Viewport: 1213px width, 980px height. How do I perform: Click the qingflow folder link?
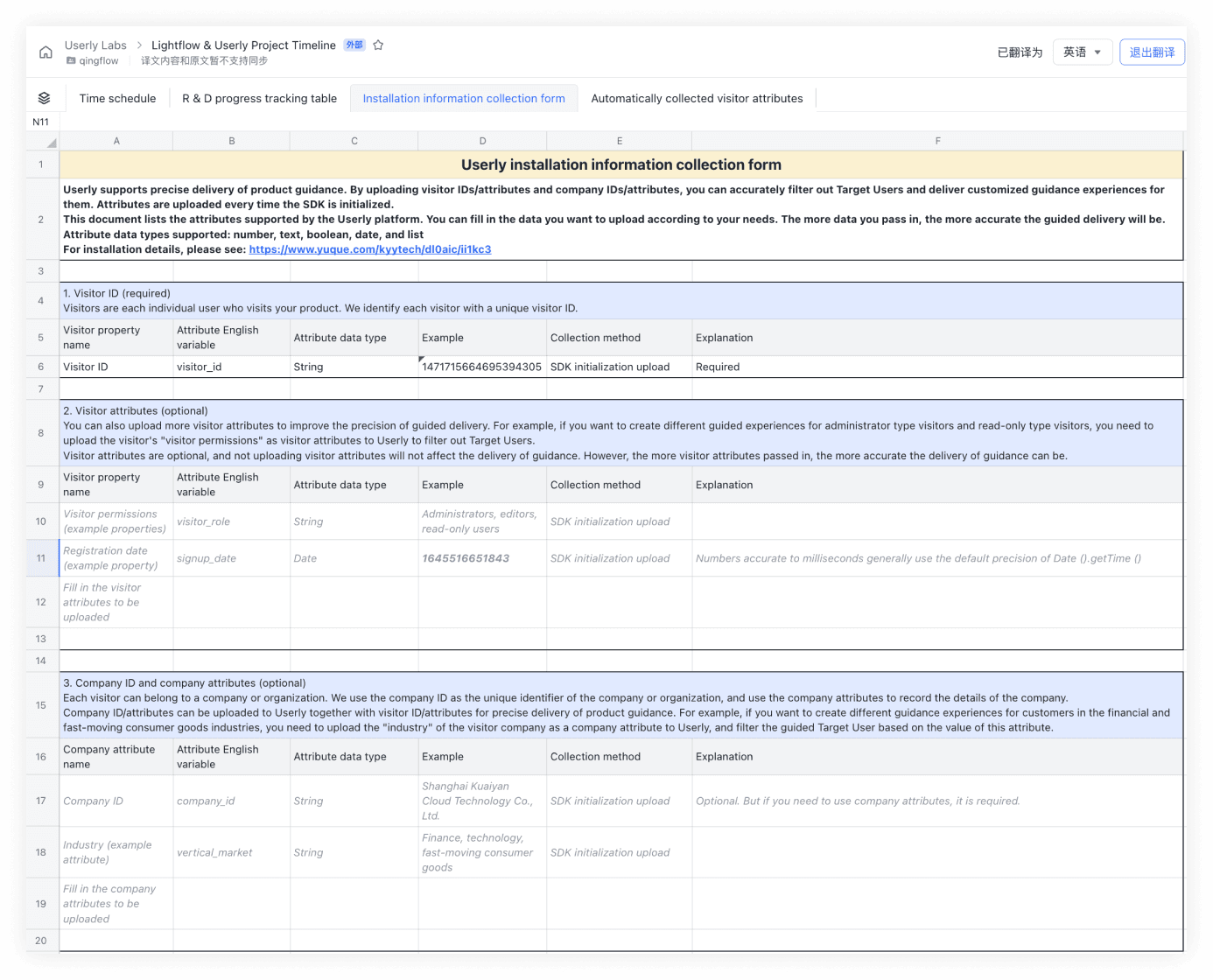point(98,61)
